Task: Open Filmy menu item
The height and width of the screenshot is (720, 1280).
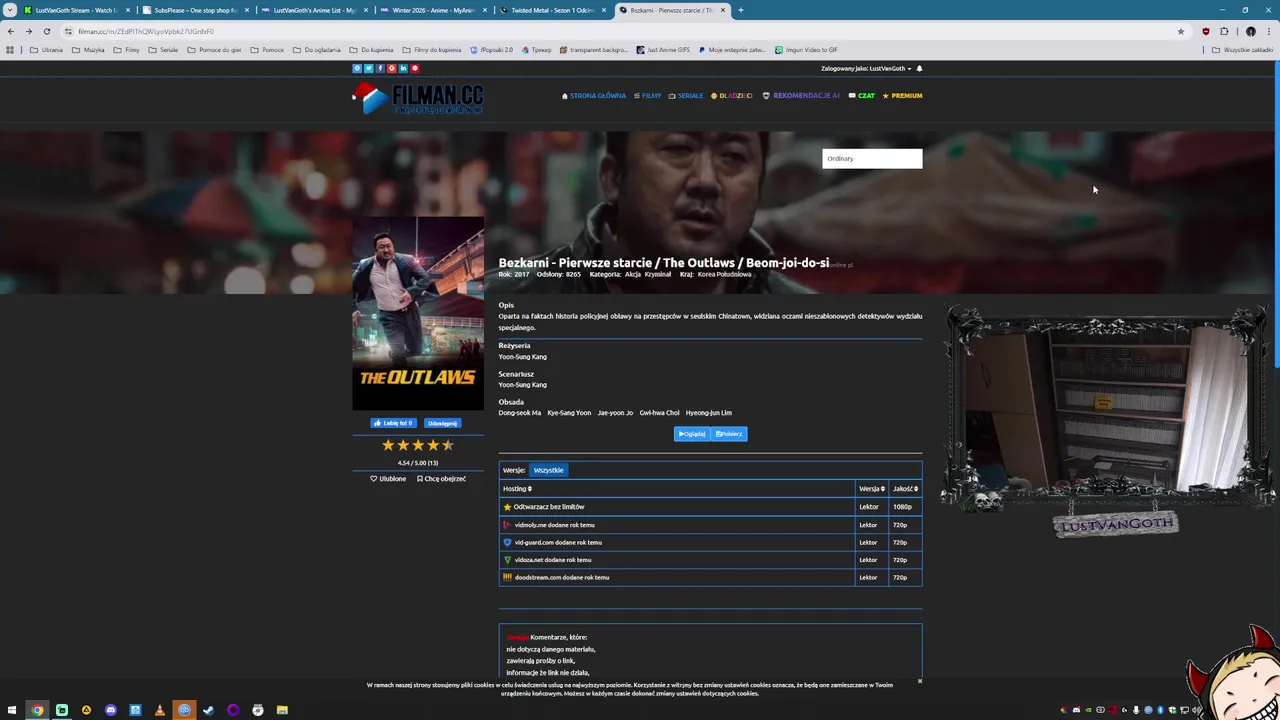Action: tap(647, 96)
